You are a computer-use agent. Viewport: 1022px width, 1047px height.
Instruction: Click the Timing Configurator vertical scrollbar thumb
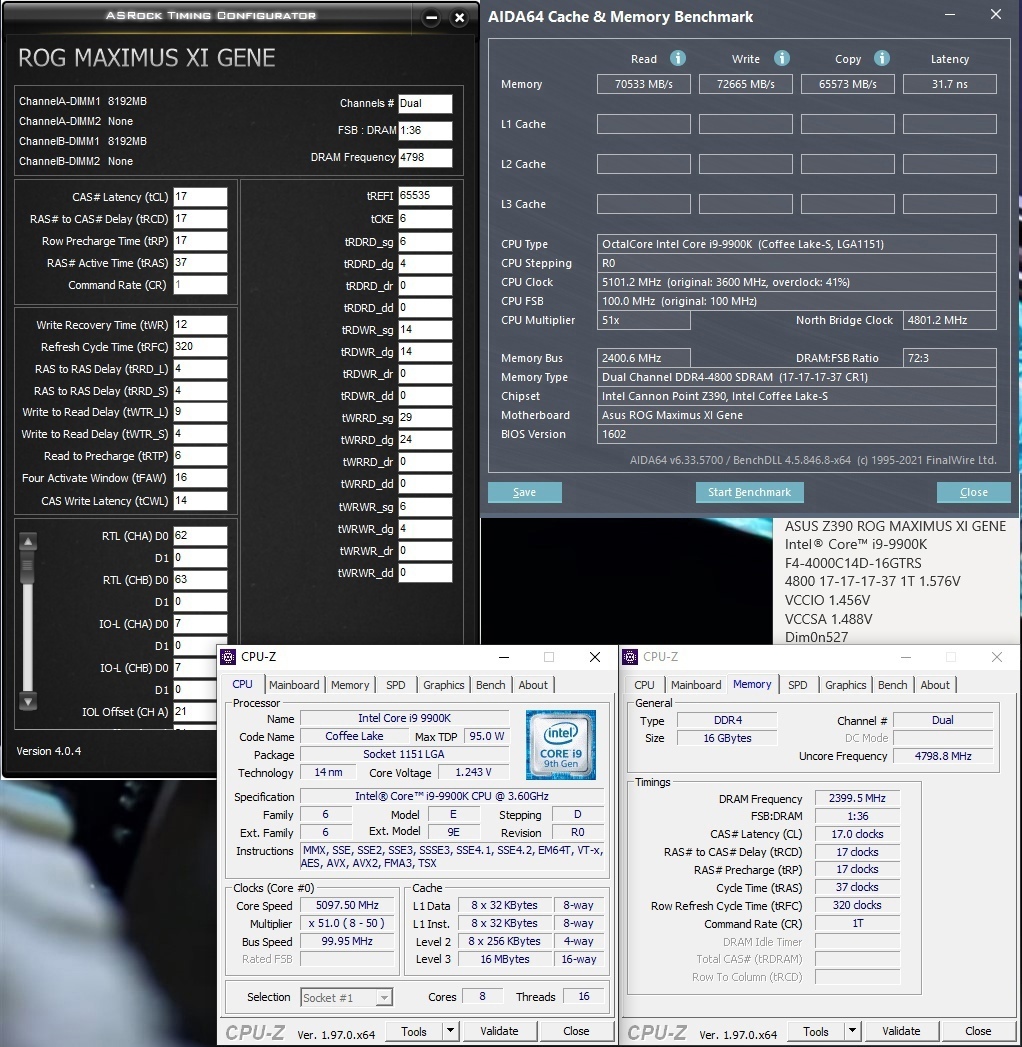coord(28,567)
